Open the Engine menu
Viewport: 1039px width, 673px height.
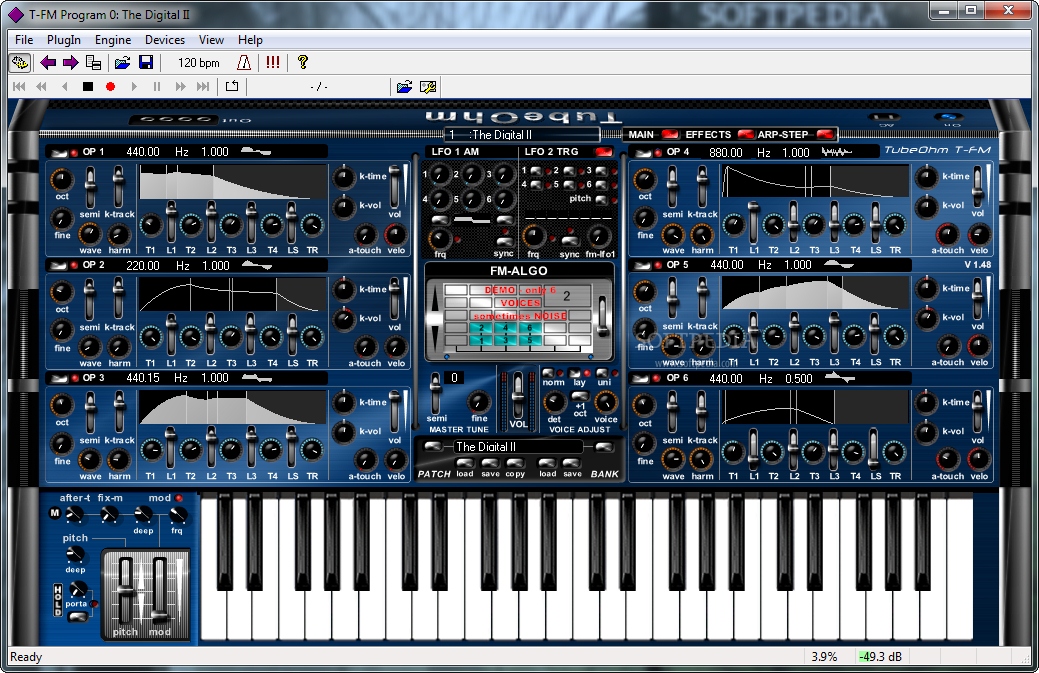pos(113,40)
